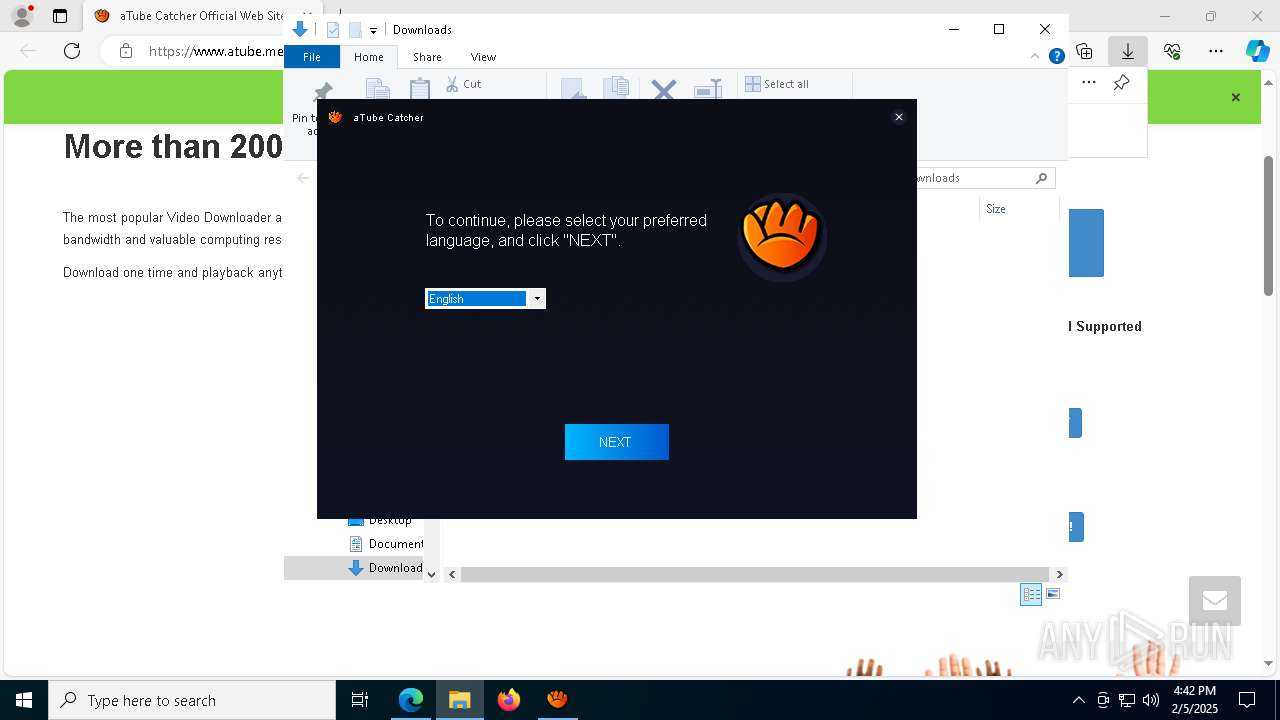Screen dimensions: 1280x720
Task: Click the aTube Catcher flame logo image
Action: point(782,237)
